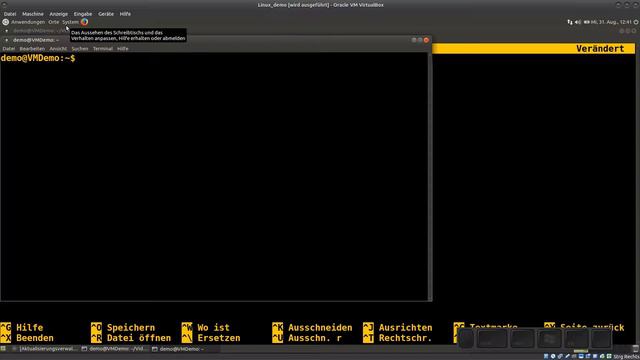640x360 pixels.
Task: Open VirtualBox Geräte menu
Action: tap(106, 14)
